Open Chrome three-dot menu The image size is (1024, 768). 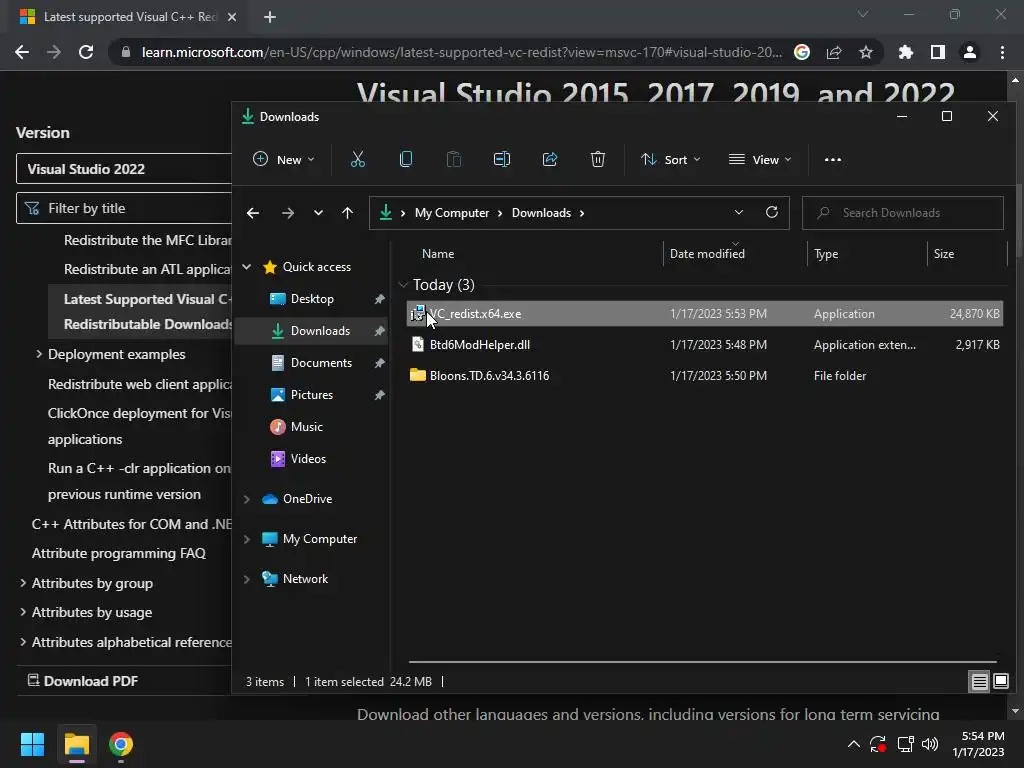point(1002,52)
